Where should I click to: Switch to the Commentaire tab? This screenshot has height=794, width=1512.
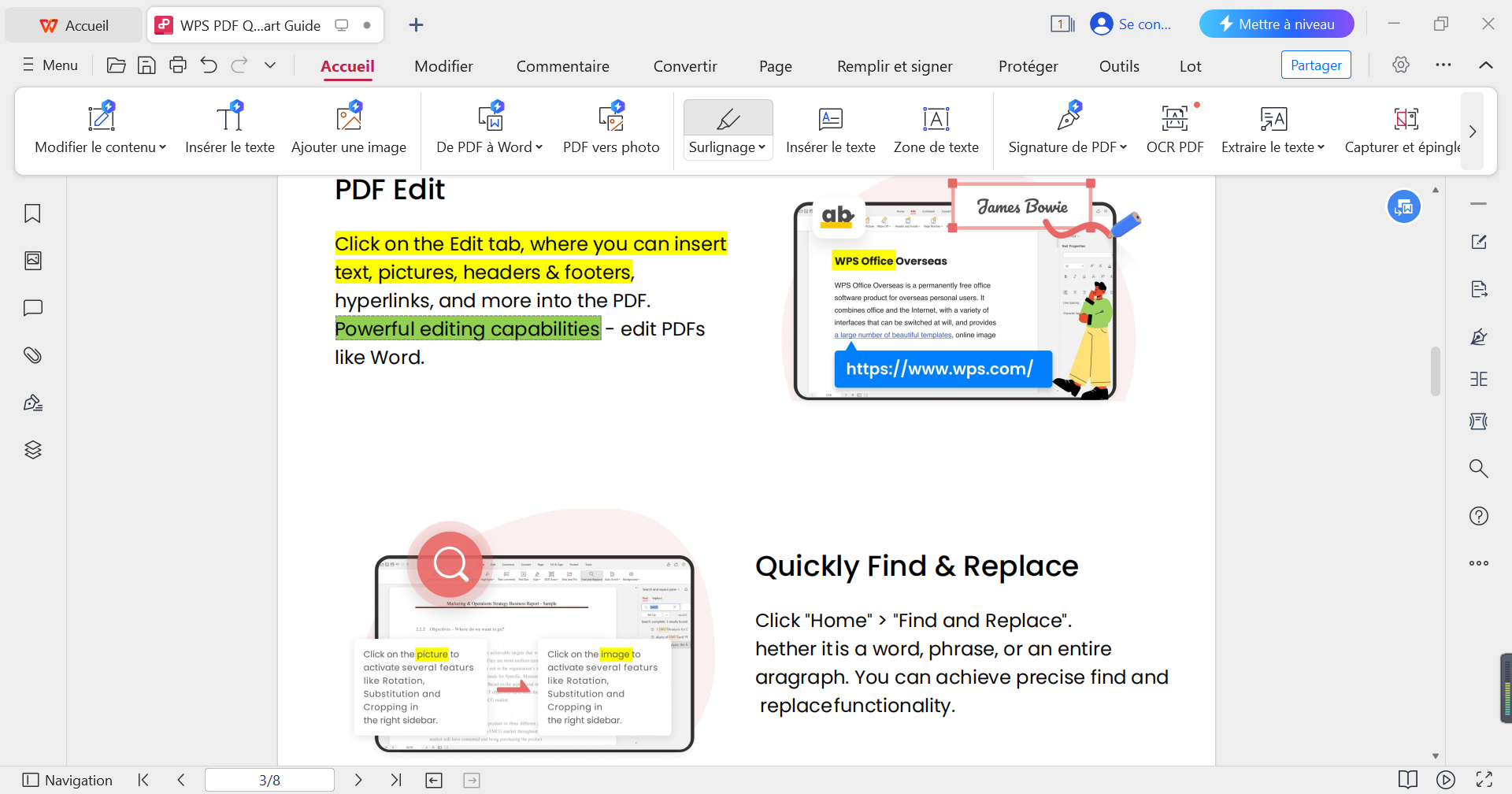click(x=563, y=66)
